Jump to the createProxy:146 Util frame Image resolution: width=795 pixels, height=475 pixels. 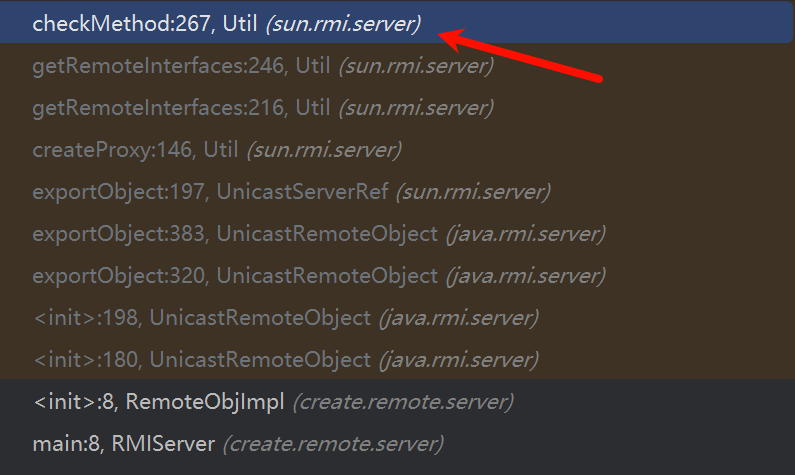pos(398,150)
